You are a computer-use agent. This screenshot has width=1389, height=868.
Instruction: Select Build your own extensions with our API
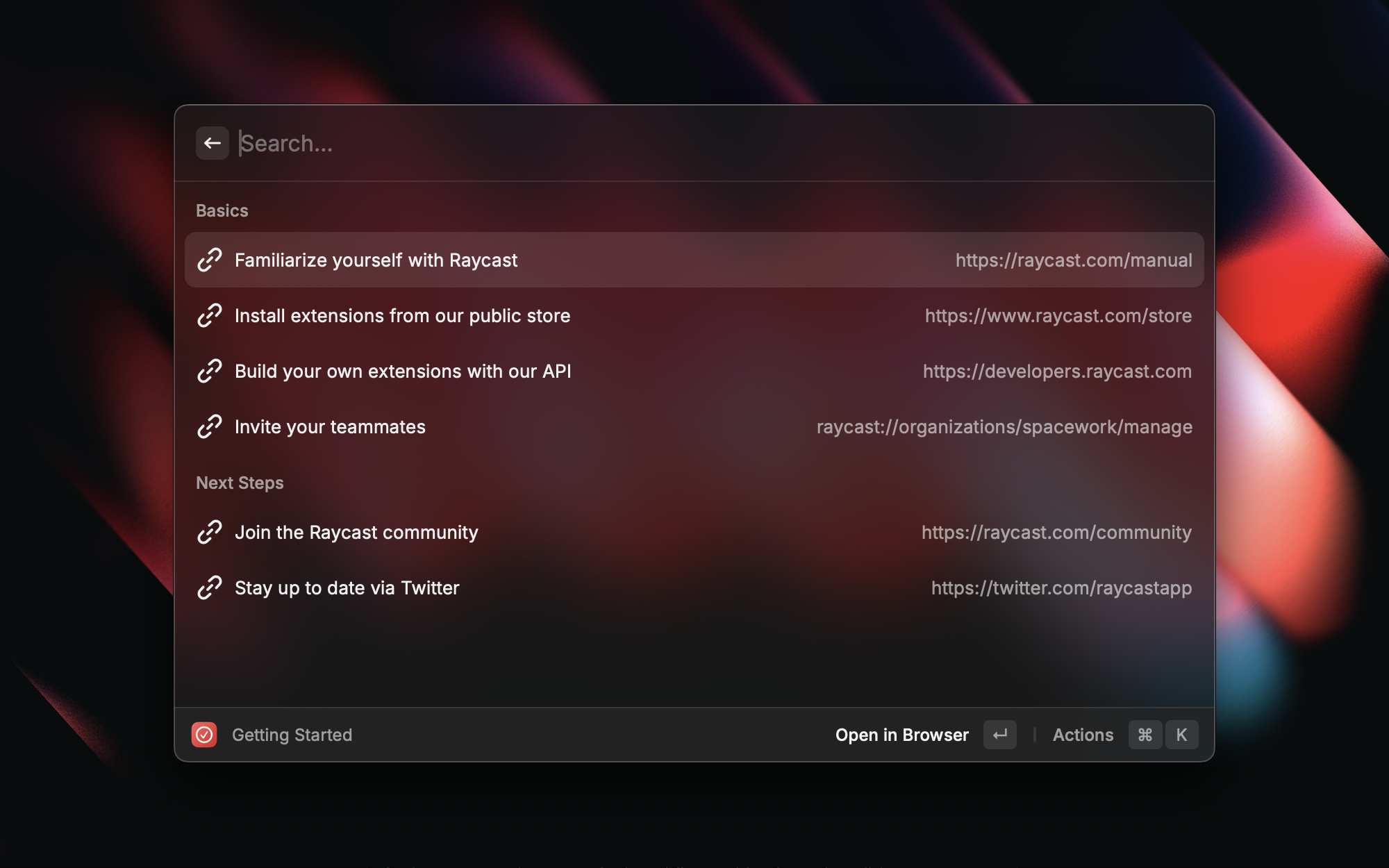(x=694, y=371)
